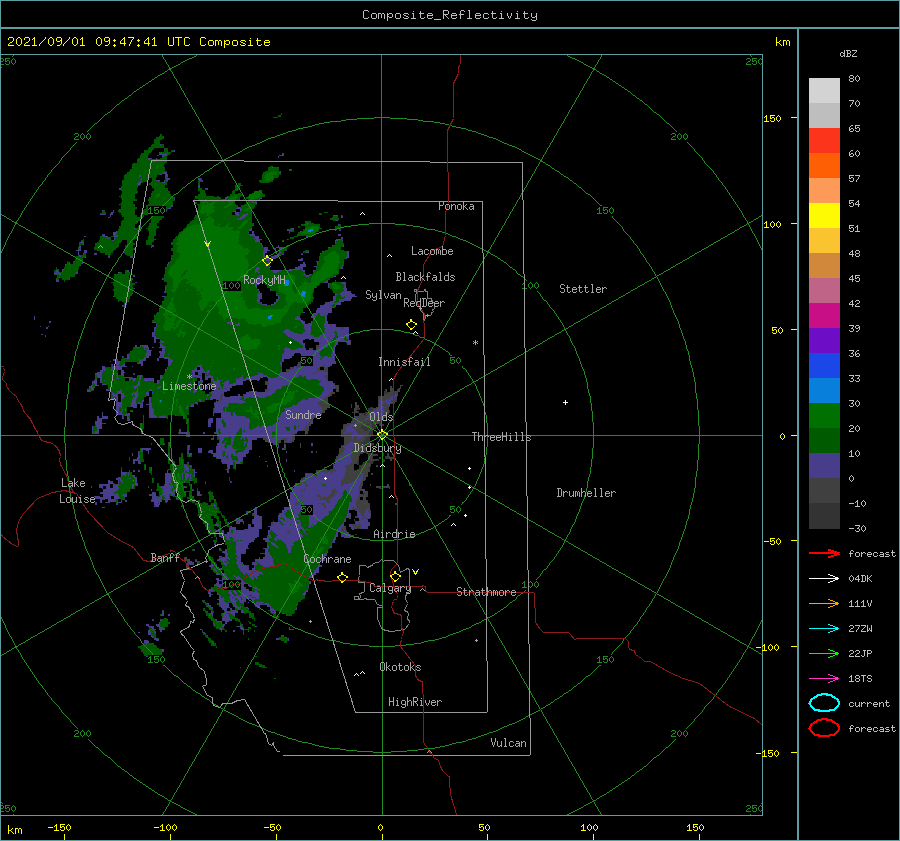This screenshot has height=841, width=900.
Task: Click the Stettler label on map
Action: coord(583,289)
